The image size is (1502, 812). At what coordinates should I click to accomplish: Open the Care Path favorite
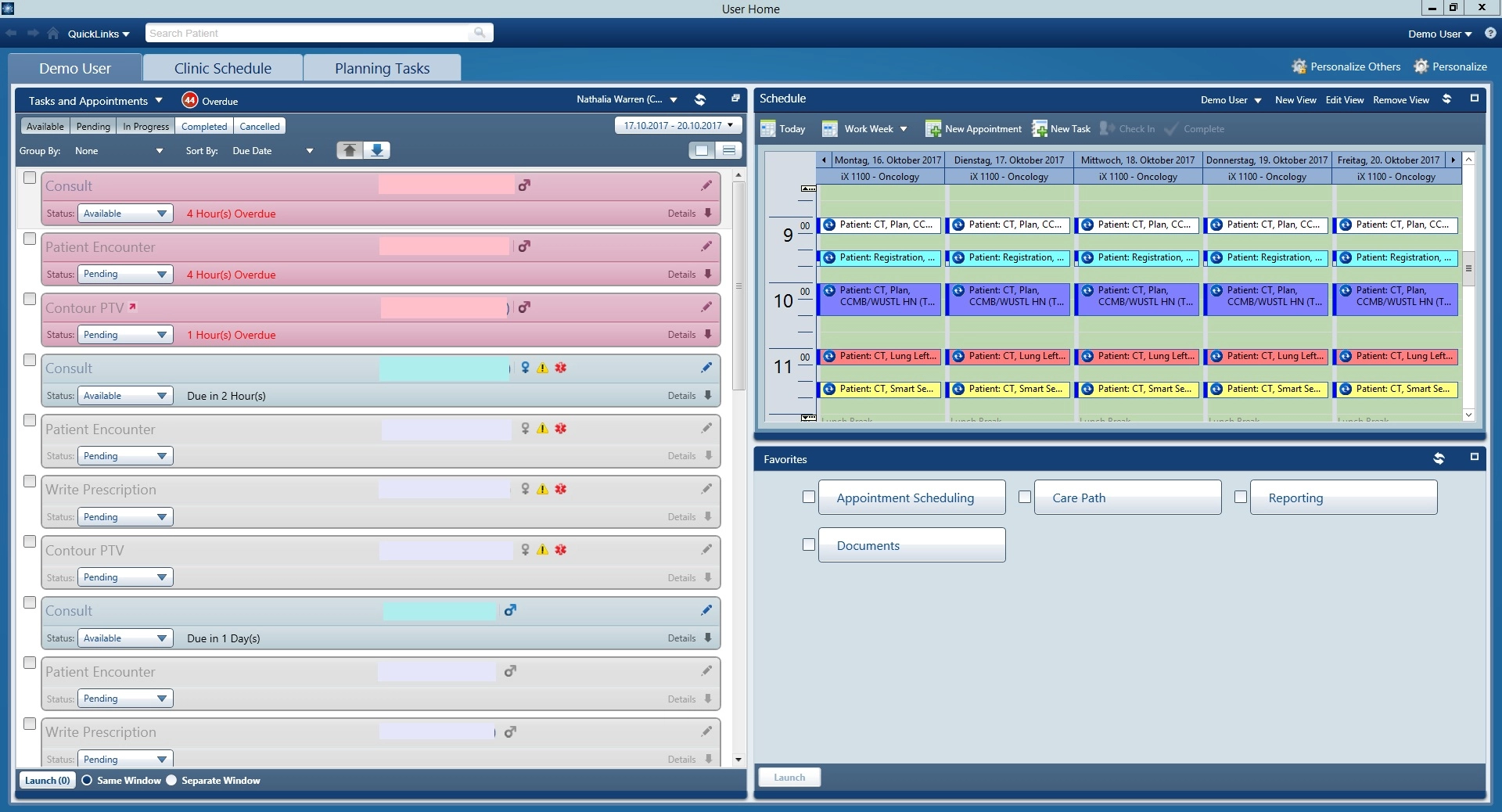[1126, 498]
